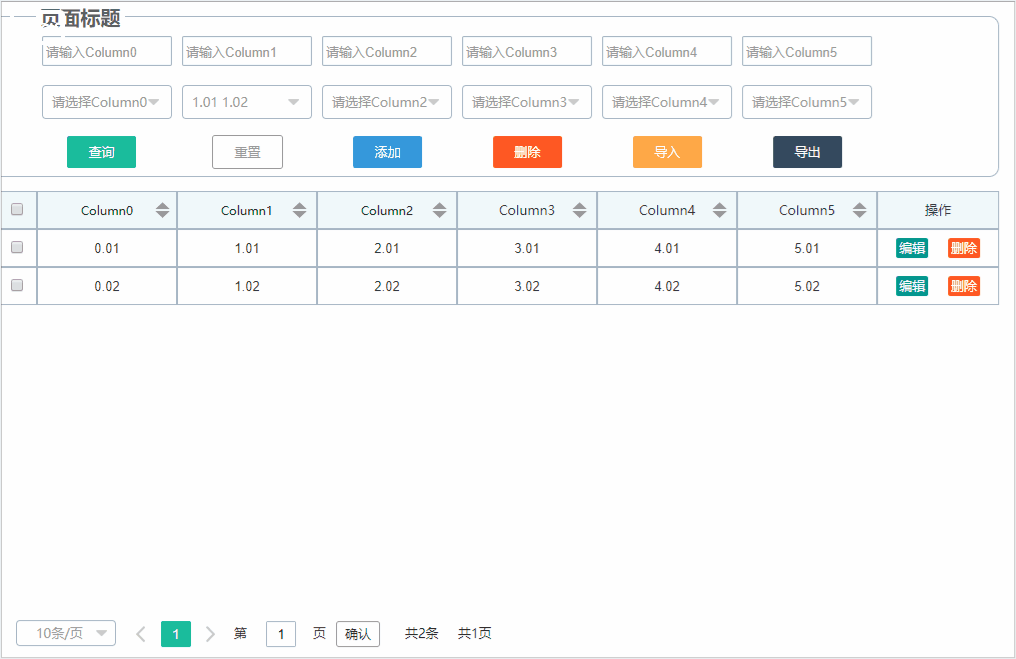Open the 10条/页 page size dropdown

[66, 633]
